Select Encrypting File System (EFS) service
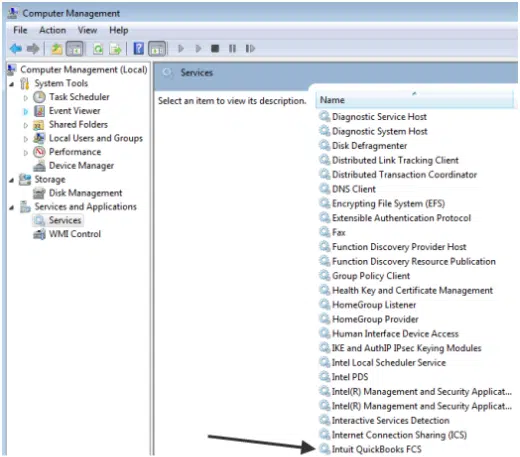Viewport: 520px width, 457px height. click(388, 203)
